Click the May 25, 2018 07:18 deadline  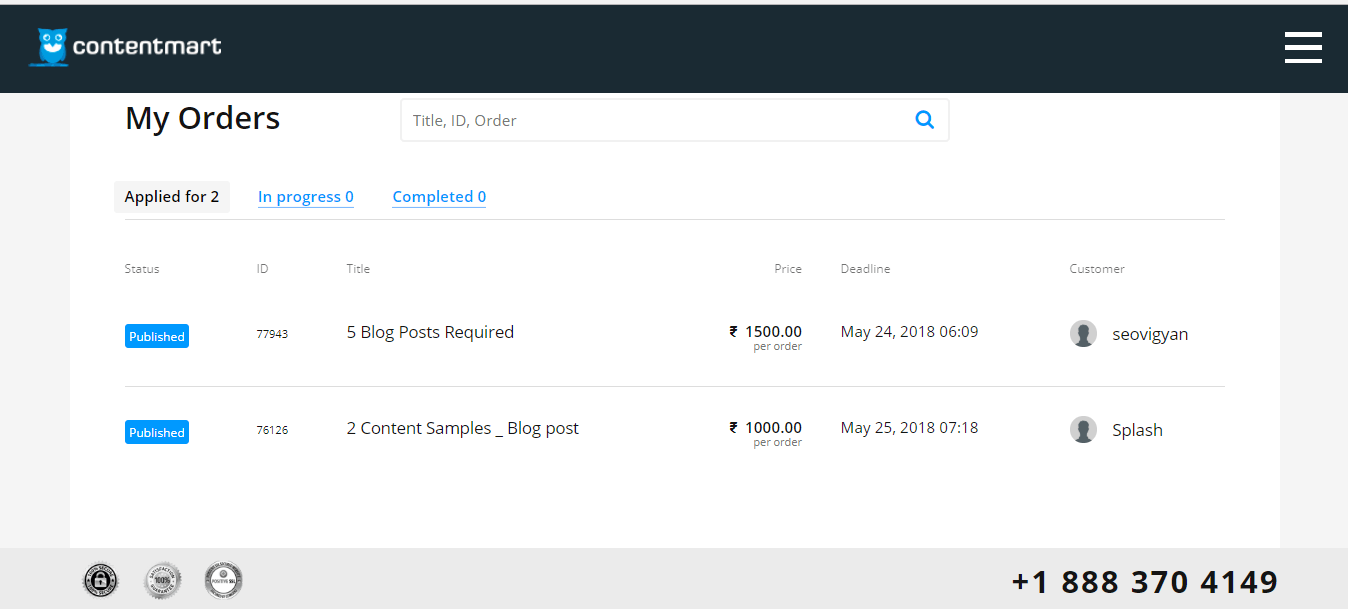click(909, 428)
